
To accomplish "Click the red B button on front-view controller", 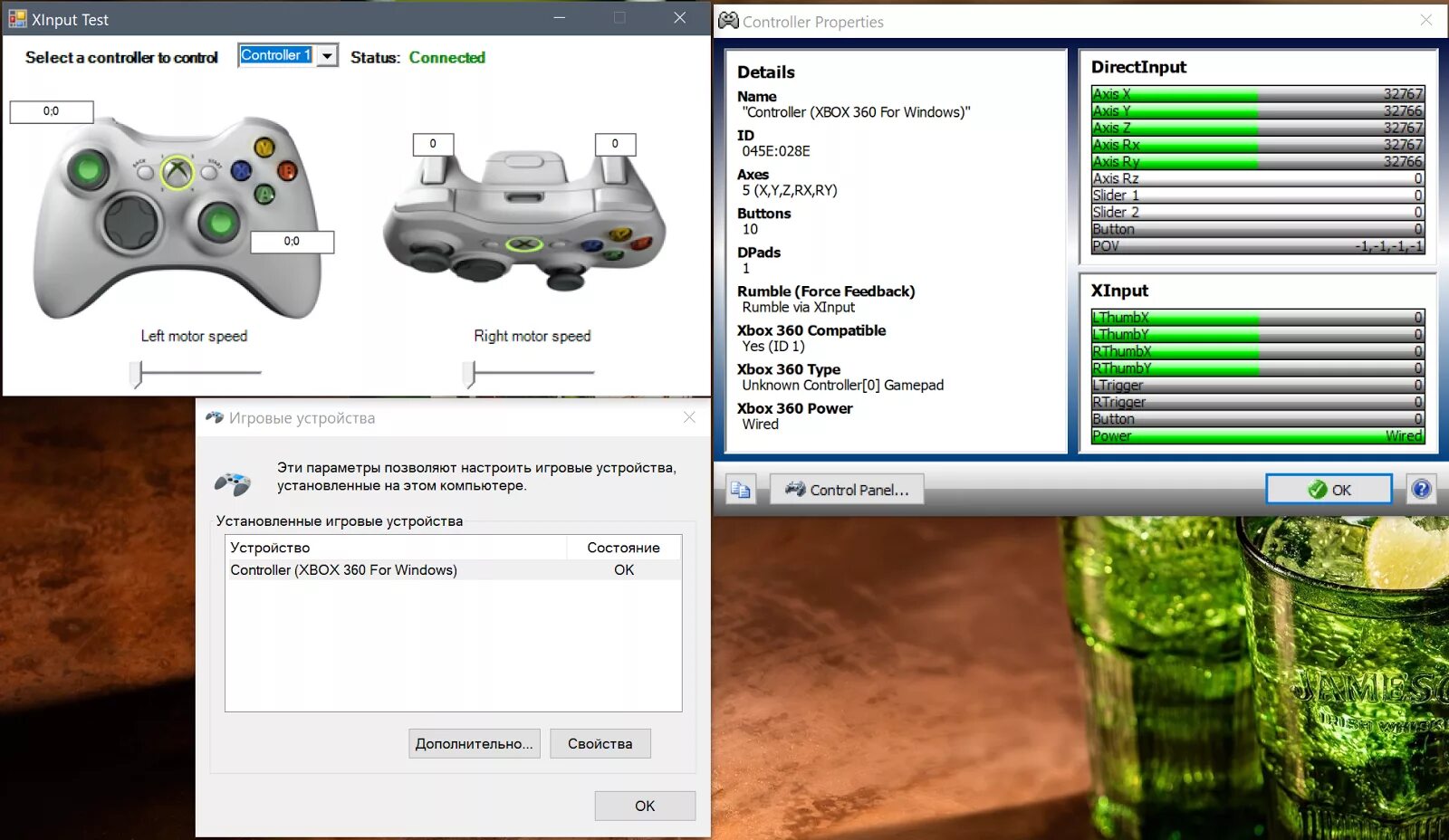I will 287,170.
